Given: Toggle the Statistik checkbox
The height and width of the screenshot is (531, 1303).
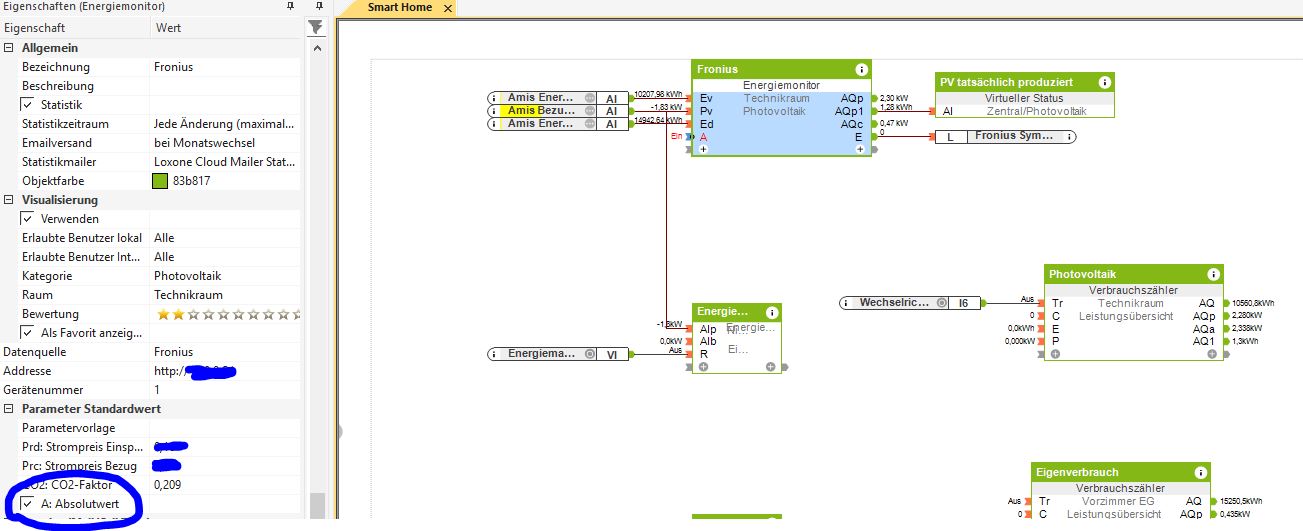Looking at the screenshot, I should 28,105.
